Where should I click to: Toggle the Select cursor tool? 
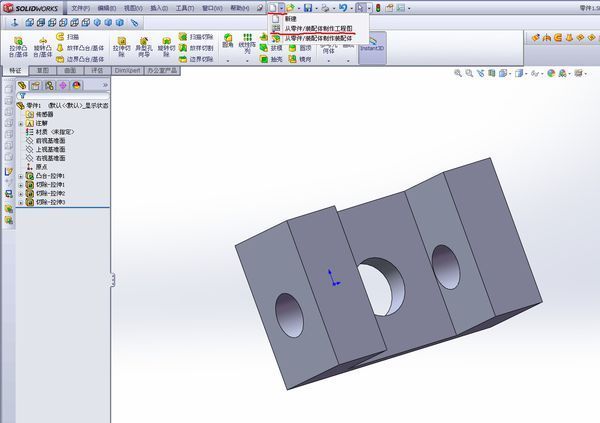[x=360, y=8]
